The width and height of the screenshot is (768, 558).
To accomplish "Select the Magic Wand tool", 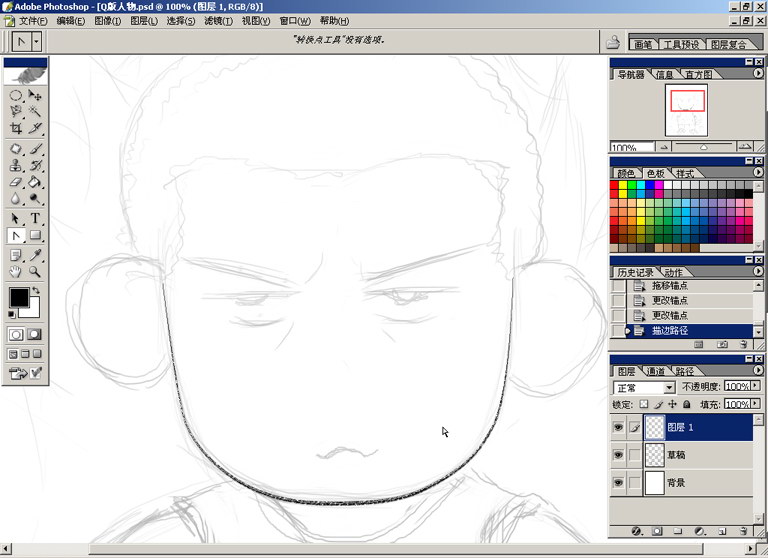I will [x=35, y=111].
